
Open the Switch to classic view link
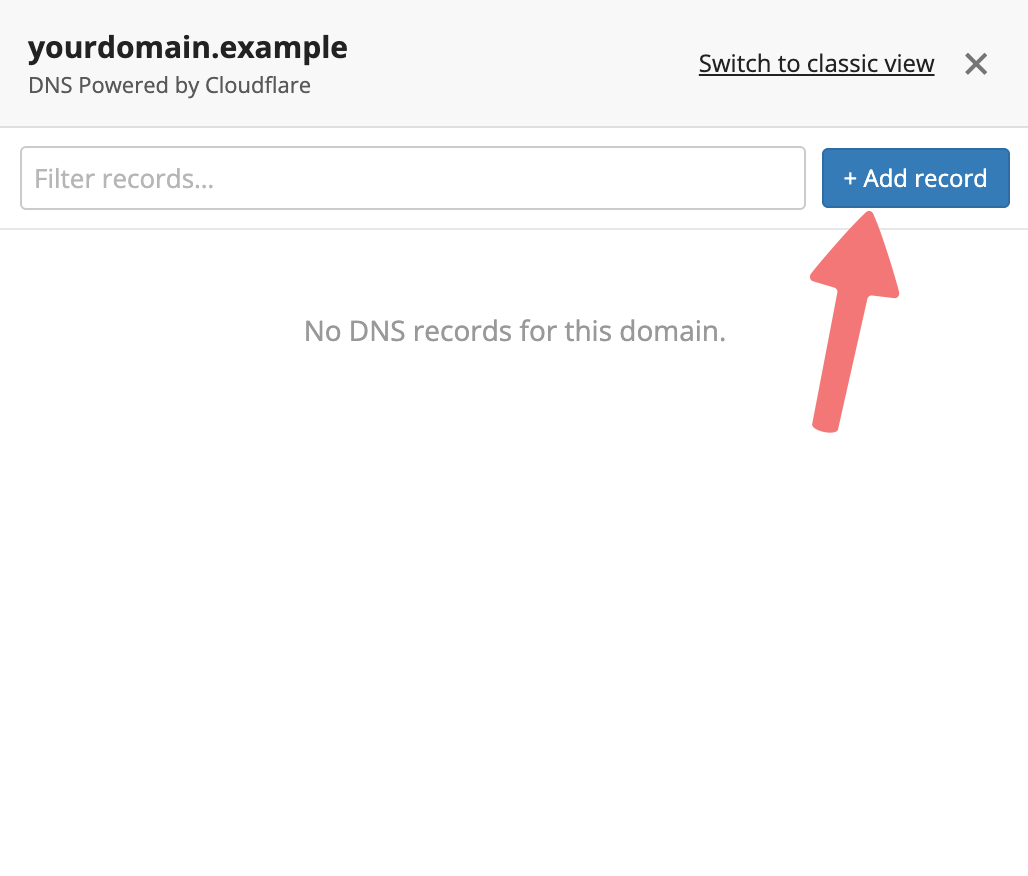[x=816, y=64]
